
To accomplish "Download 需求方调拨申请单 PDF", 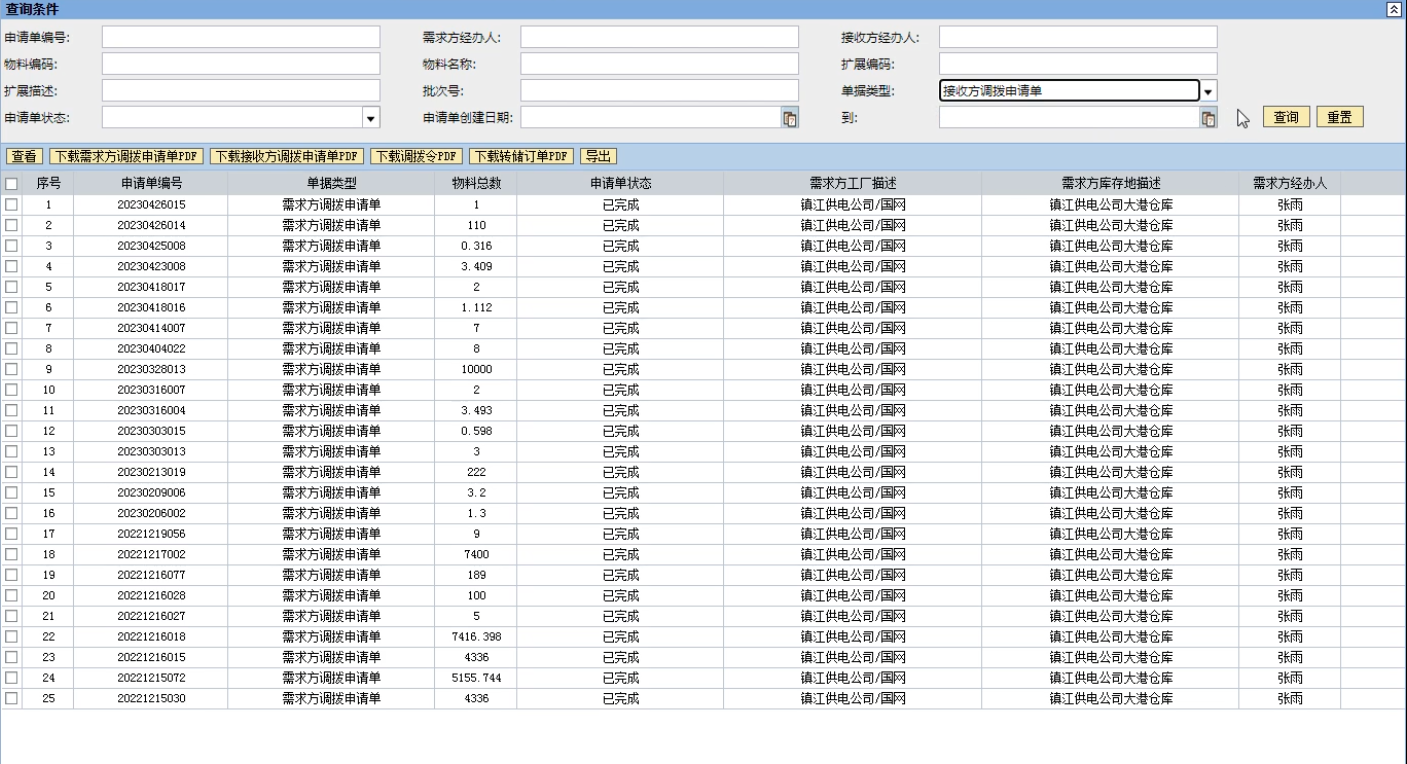I will (126, 156).
